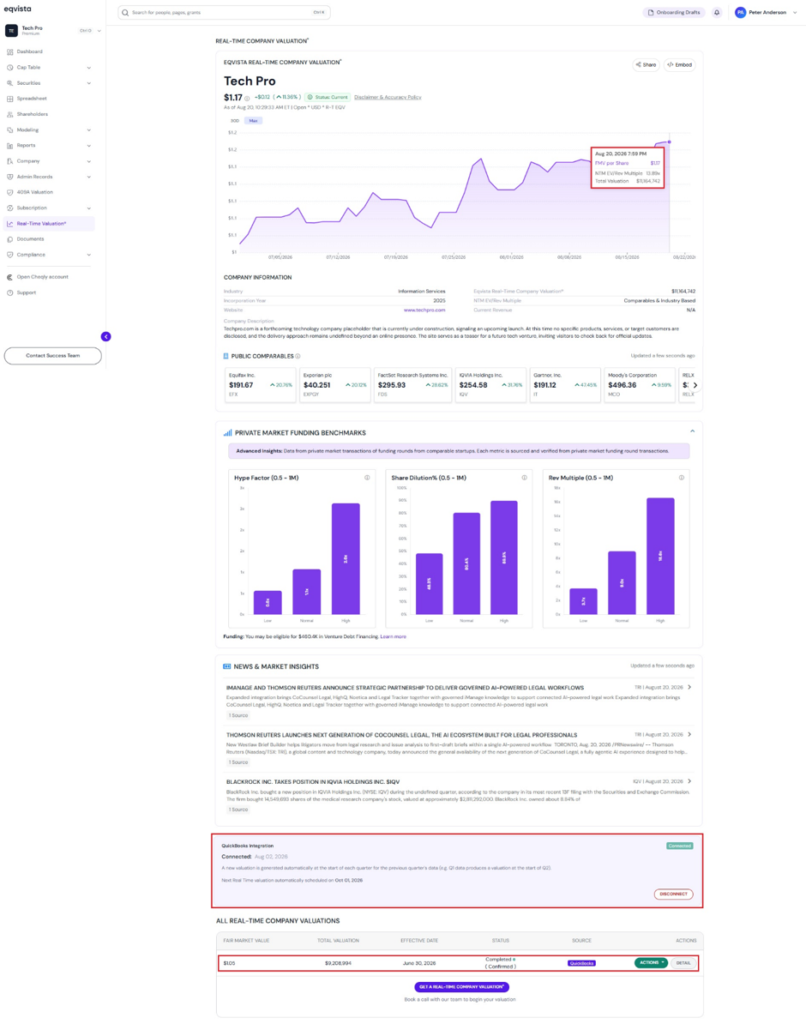Click the search magnifier icon
Screen dimensions: 806x1024
pos(125,12)
